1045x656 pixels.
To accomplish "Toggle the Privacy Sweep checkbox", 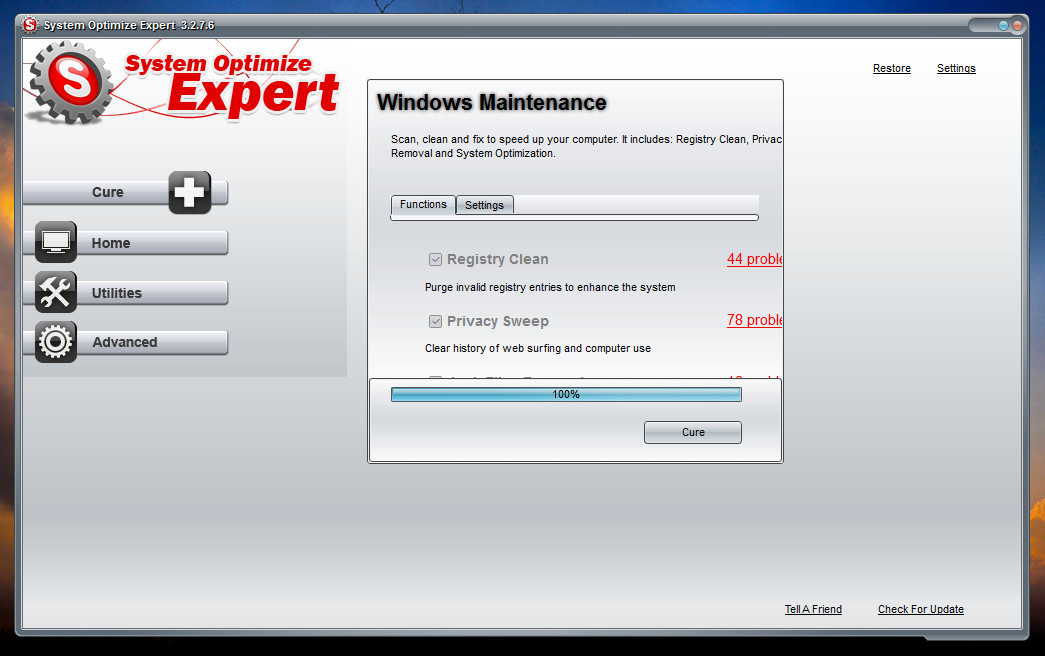I will [x=435, y=321].
